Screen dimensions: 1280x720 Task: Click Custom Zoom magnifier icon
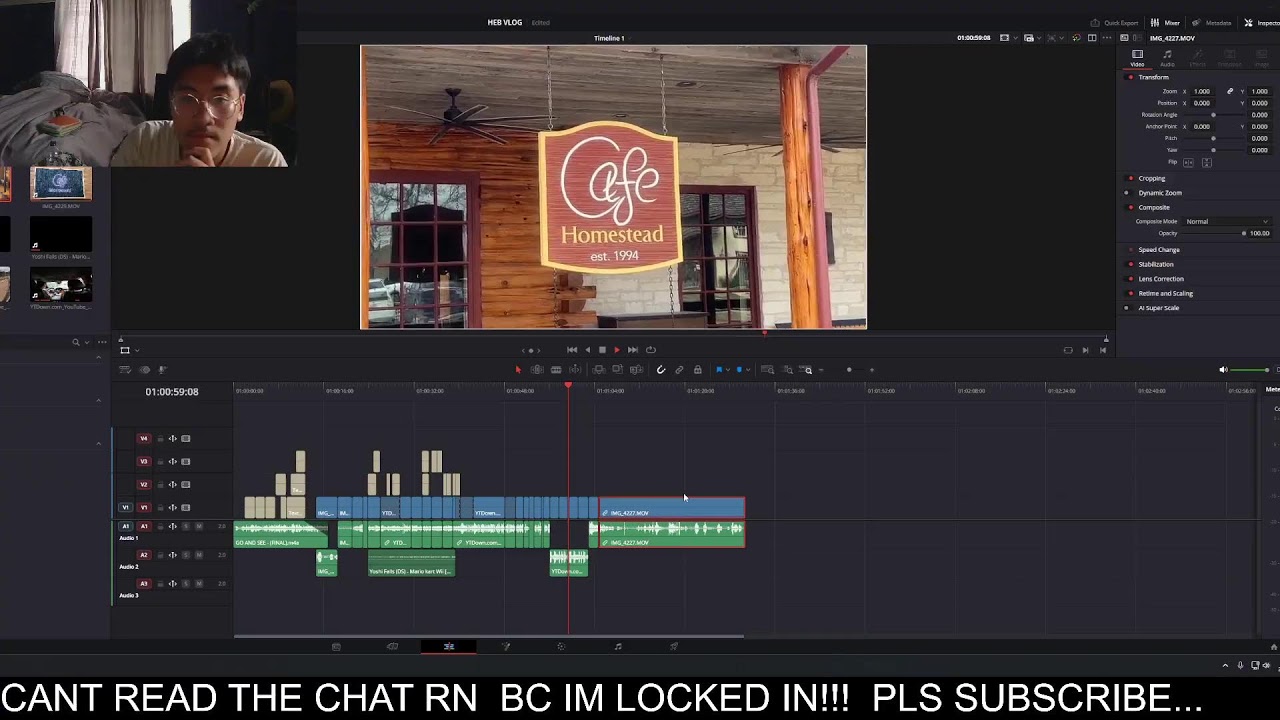coord(807,370)
